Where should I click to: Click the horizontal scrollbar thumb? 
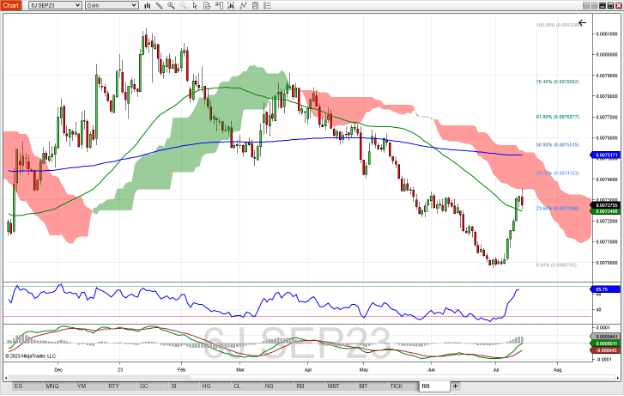(x=401, y=378)
